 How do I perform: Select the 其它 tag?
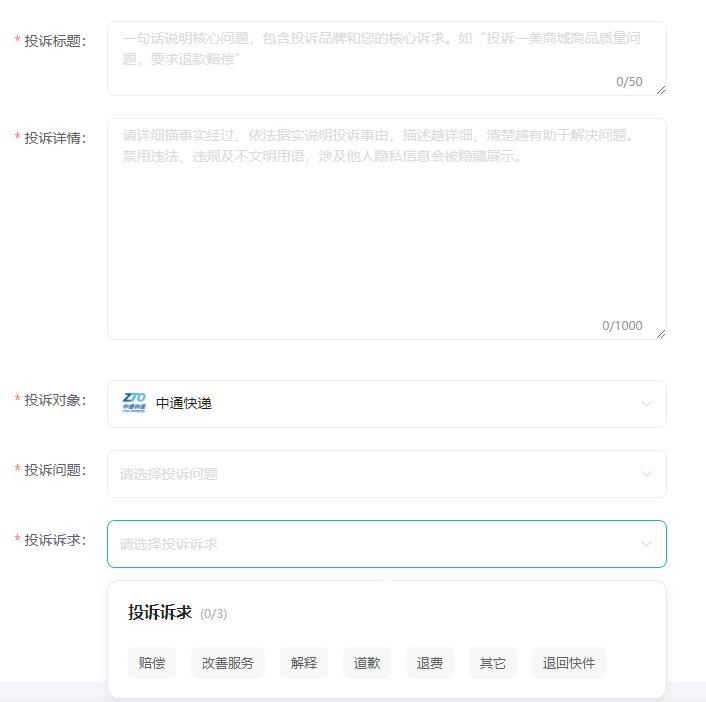click(493, 663)
